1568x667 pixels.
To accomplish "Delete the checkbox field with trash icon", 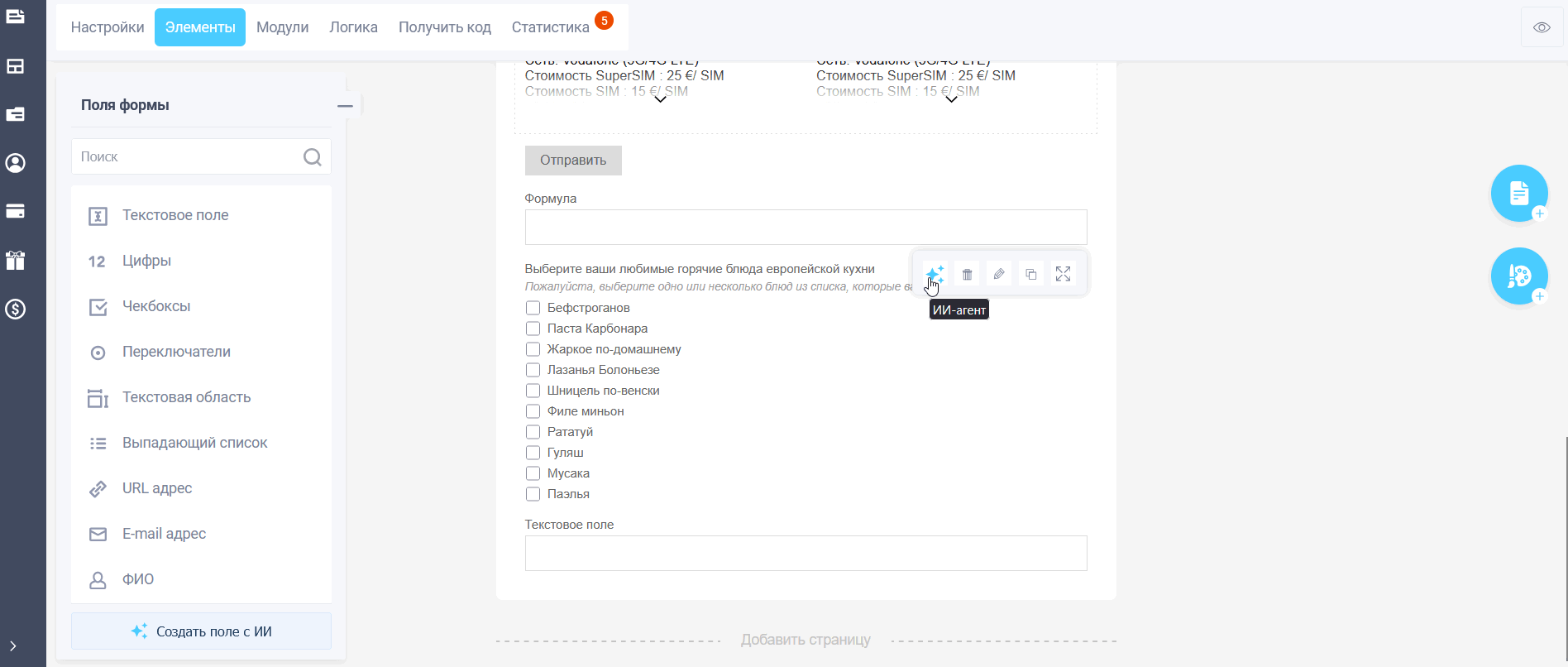I will click(967, 274).
